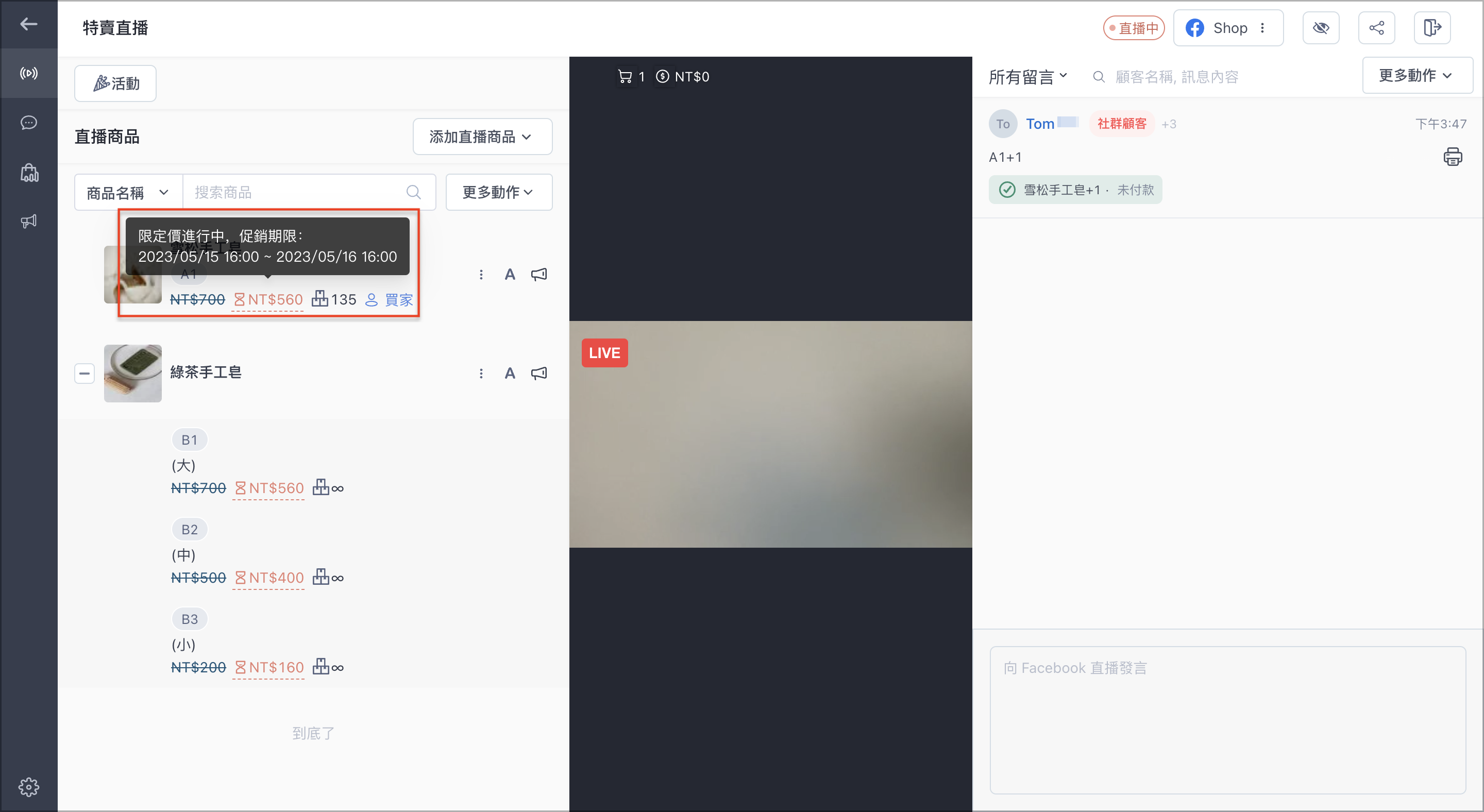
Task: Click the B3 keyword tag
Action: point(190,620)
